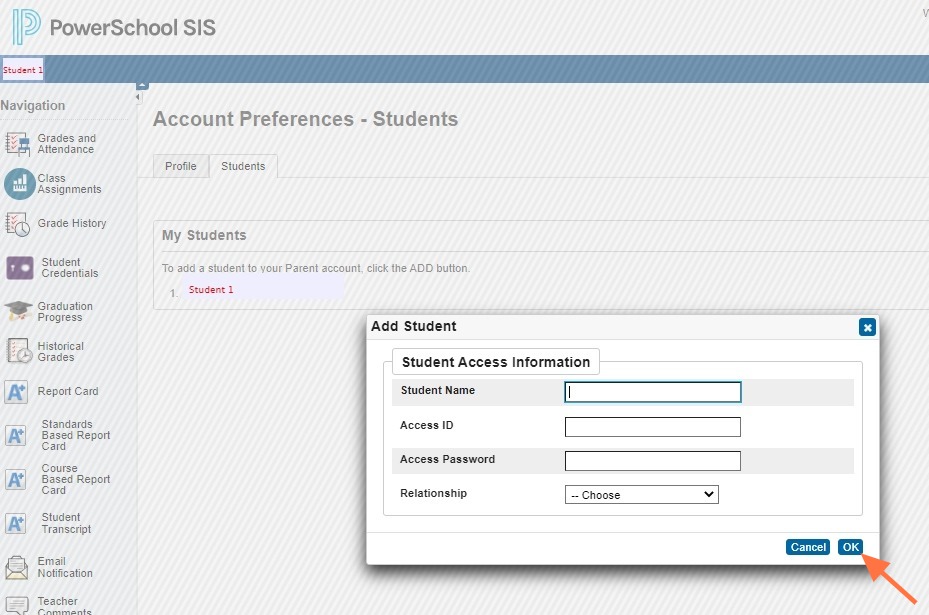Open Student Credentials icon

(20, 268)
